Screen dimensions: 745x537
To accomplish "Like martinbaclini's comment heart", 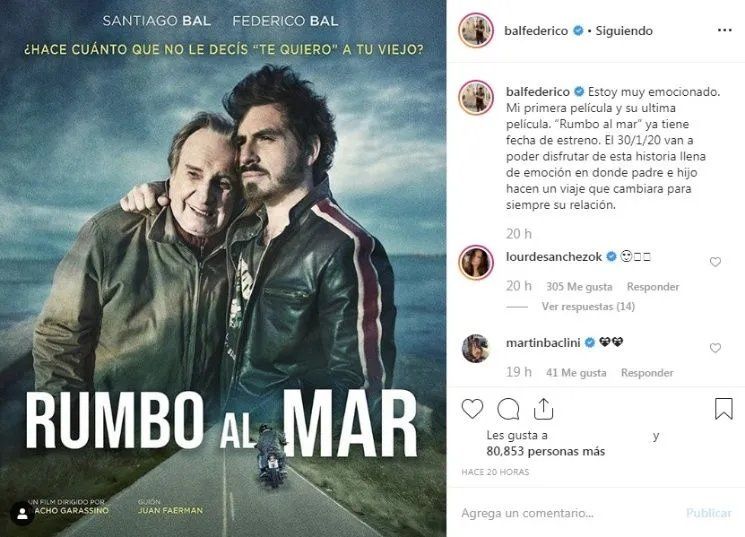I will [715, 348].
